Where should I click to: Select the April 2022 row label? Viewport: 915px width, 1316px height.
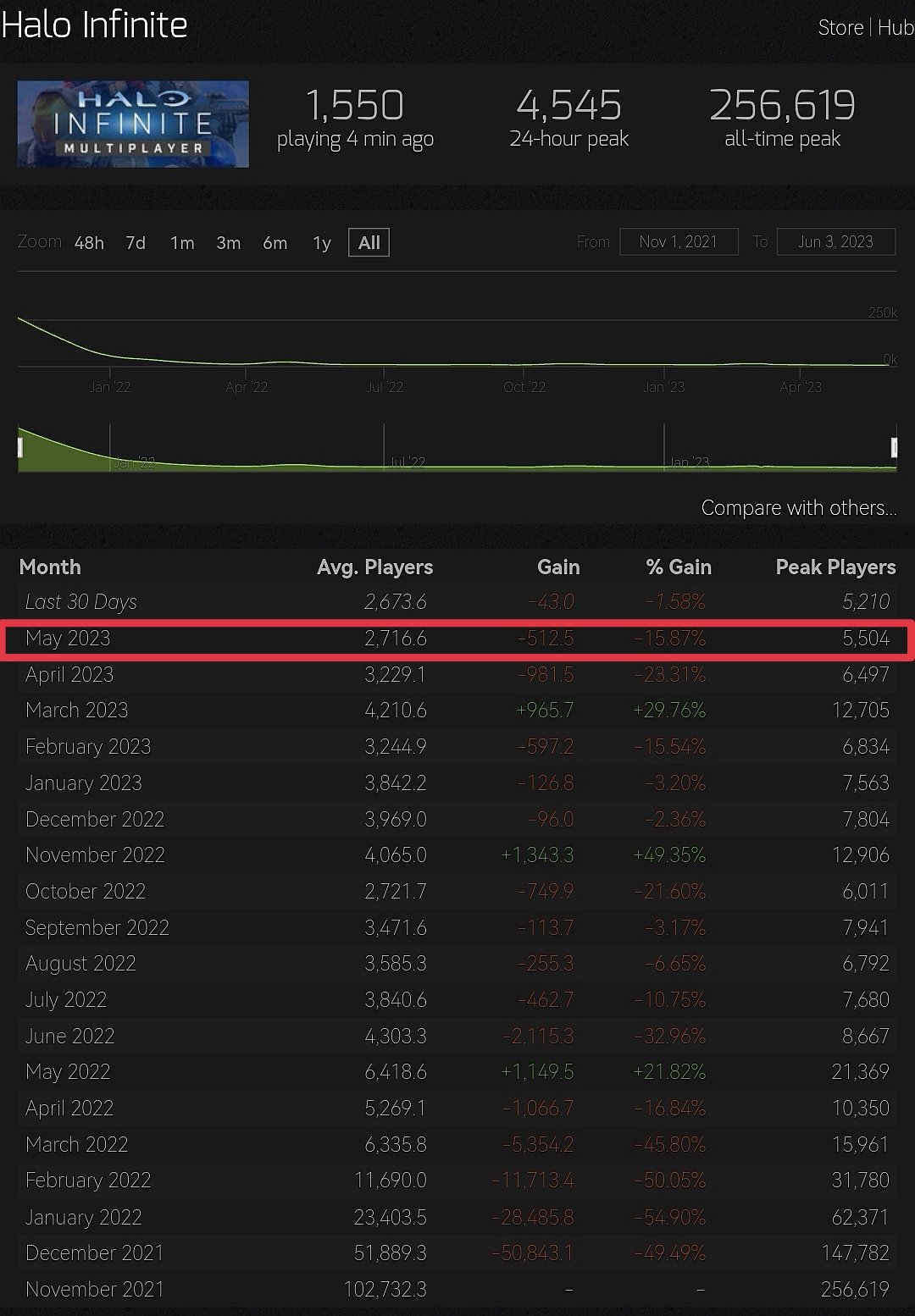[69, 1109]
